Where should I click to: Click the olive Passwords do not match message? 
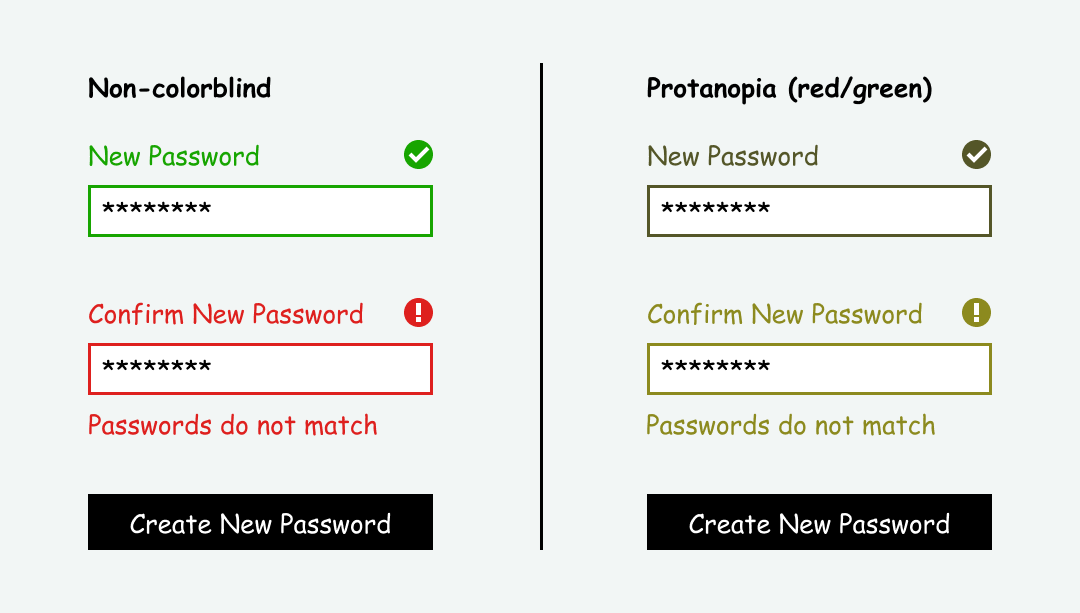click(x=791, y=426)
